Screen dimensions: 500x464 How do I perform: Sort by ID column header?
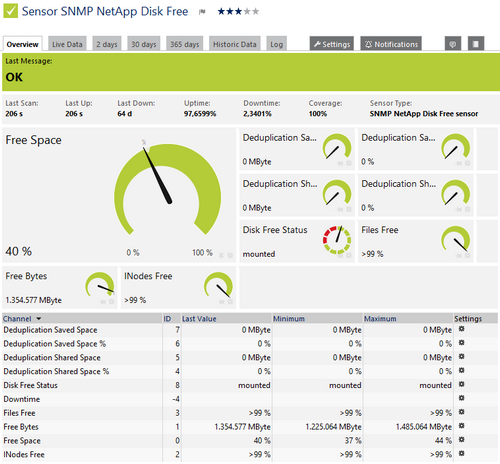coord(167,319)
